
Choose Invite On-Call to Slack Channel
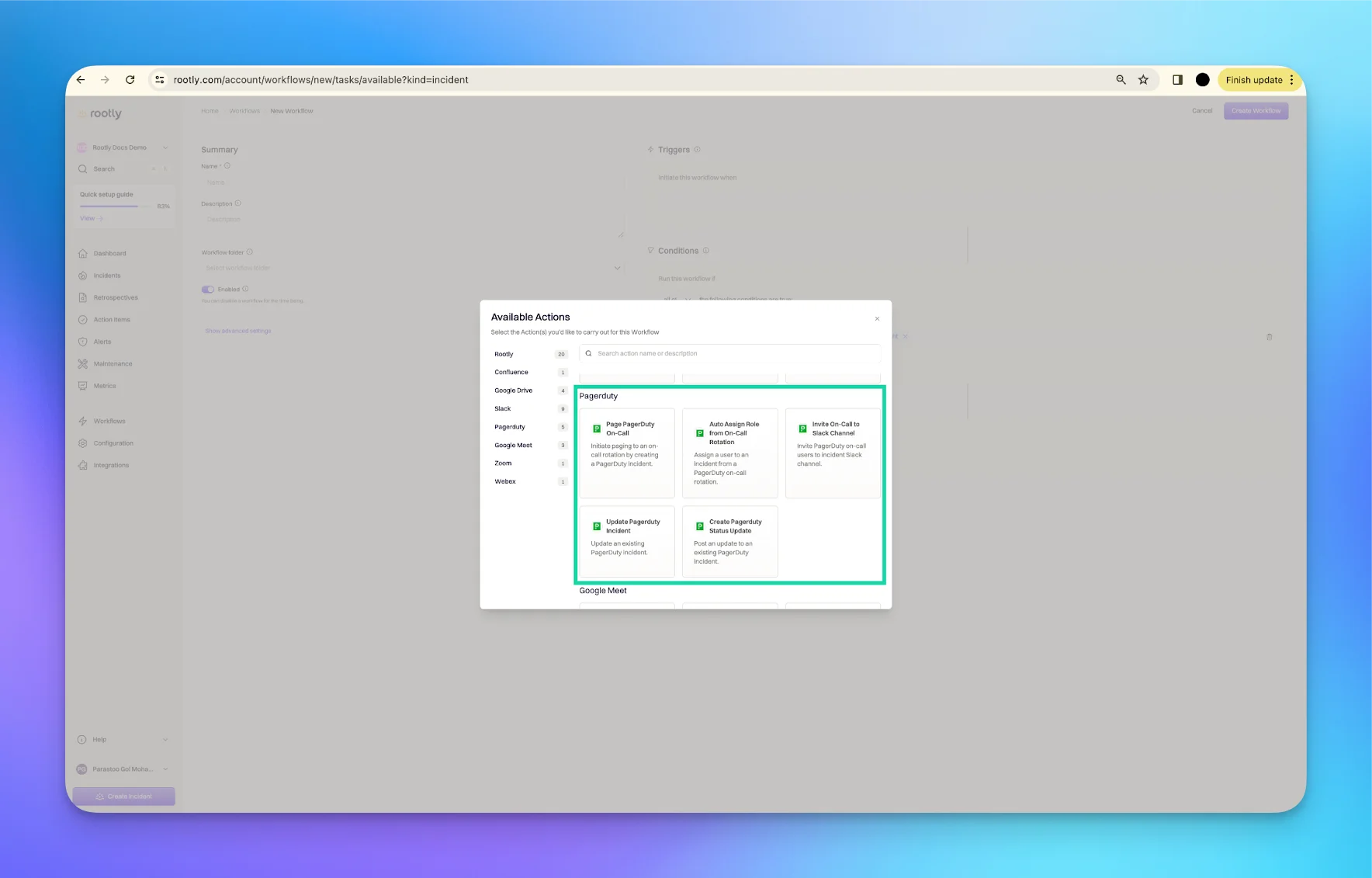833,453
